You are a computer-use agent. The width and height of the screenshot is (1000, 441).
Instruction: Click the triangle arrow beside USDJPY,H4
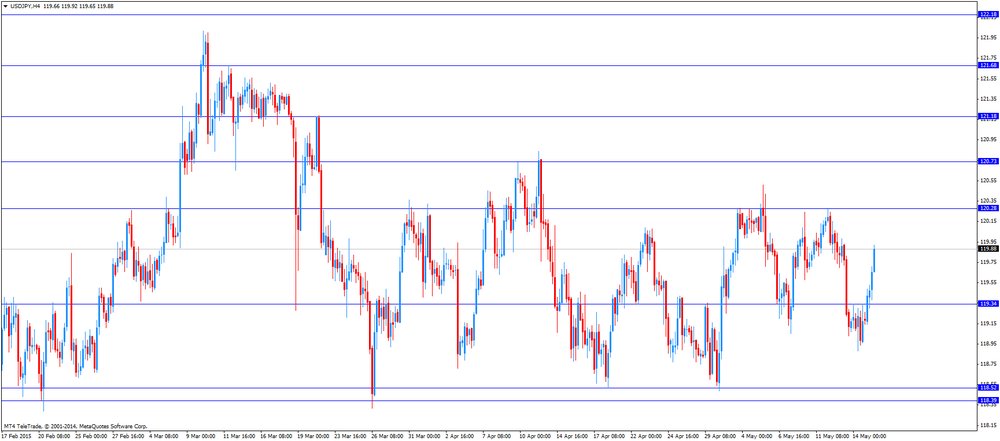(x=5, y=5)
